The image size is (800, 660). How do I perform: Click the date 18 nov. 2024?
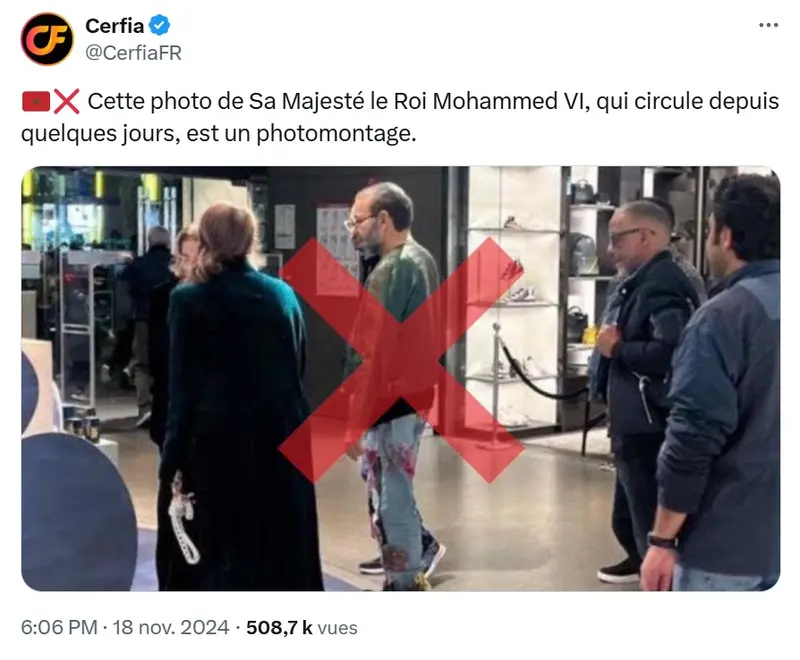click(171, 627)
